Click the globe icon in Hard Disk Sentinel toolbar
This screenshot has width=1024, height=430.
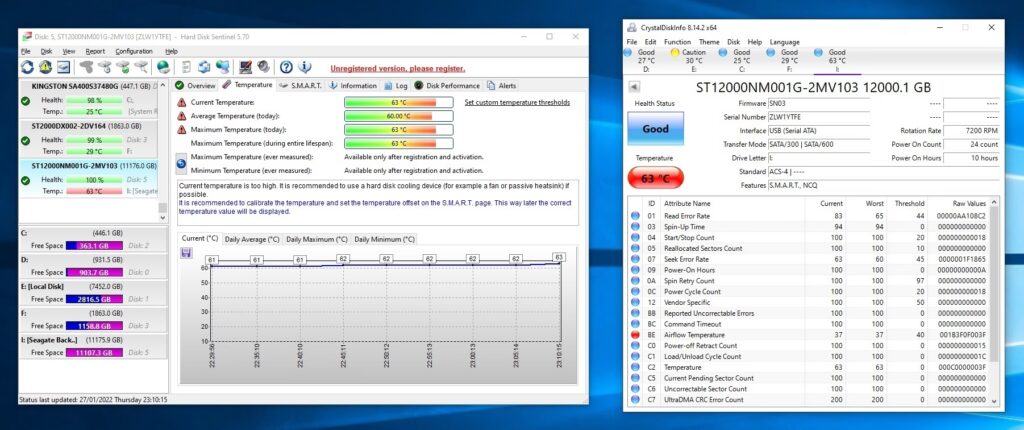click(163, 68)
